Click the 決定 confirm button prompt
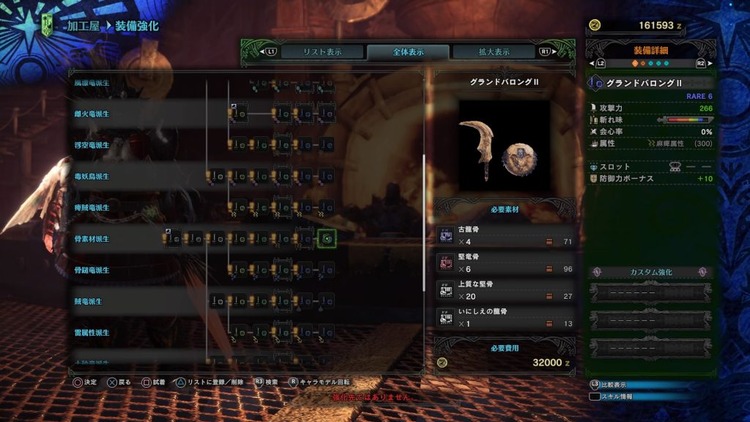Image resolution: width=750 pixels, height=422 pixels. 85,382
